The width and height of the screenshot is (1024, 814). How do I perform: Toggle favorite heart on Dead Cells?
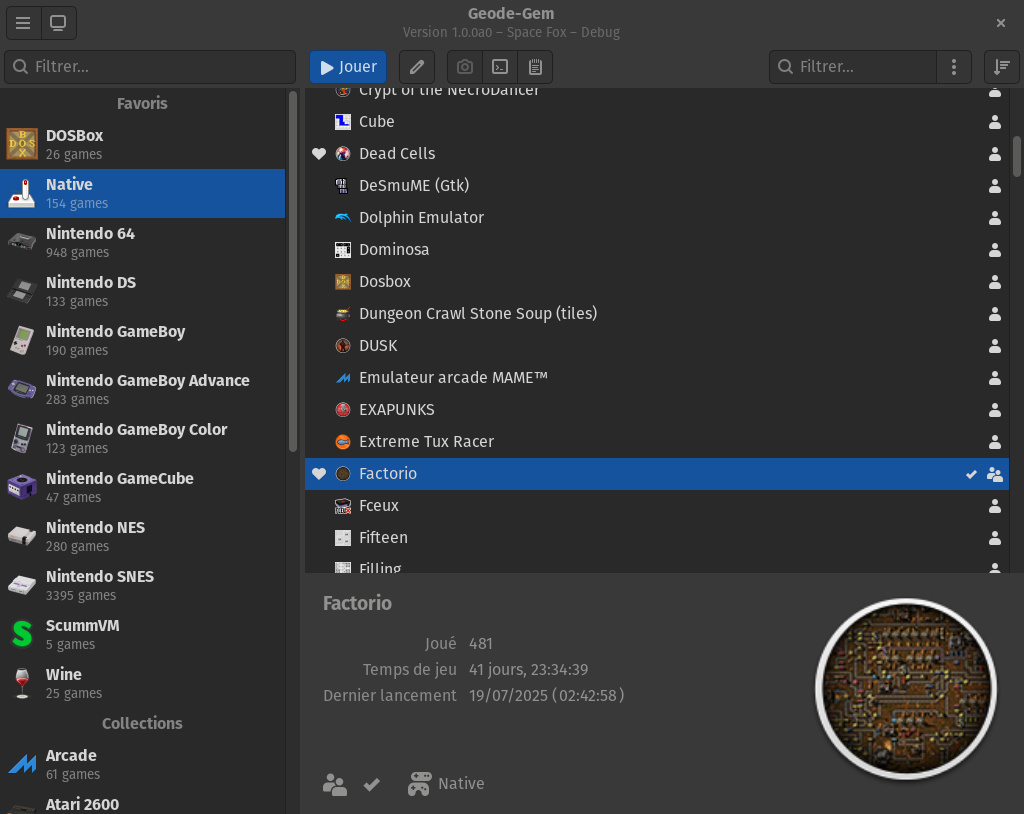[319, 154]
